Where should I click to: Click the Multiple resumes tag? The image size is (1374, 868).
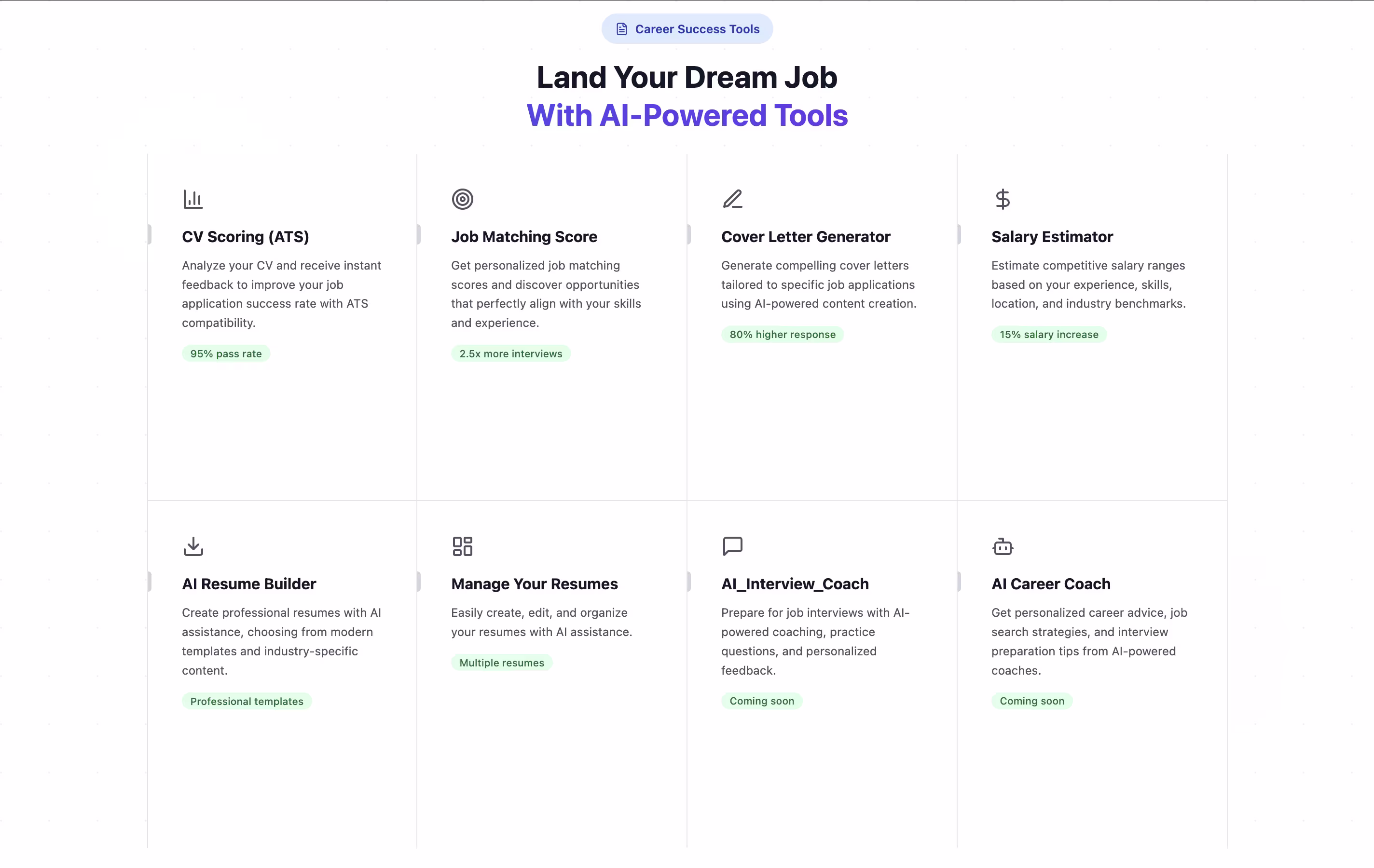point(502,663)
